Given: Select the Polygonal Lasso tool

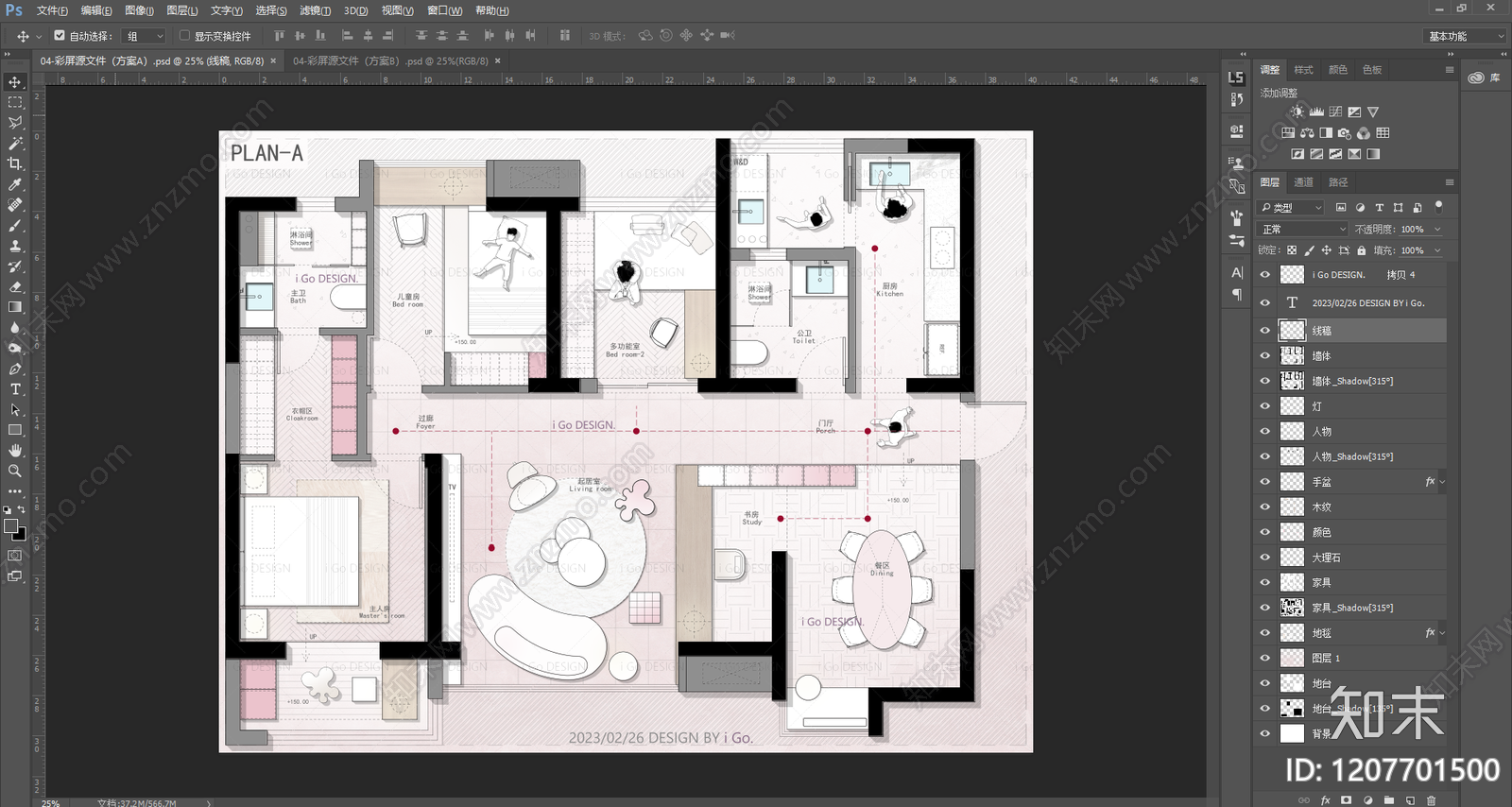Looking at the screenshot, I should pos(15,123).
